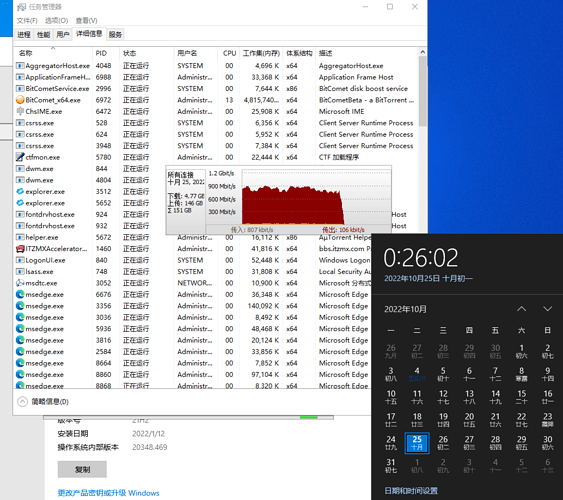Click the 0:26:02 clock display
563x500 pixels.
point(421,258)
